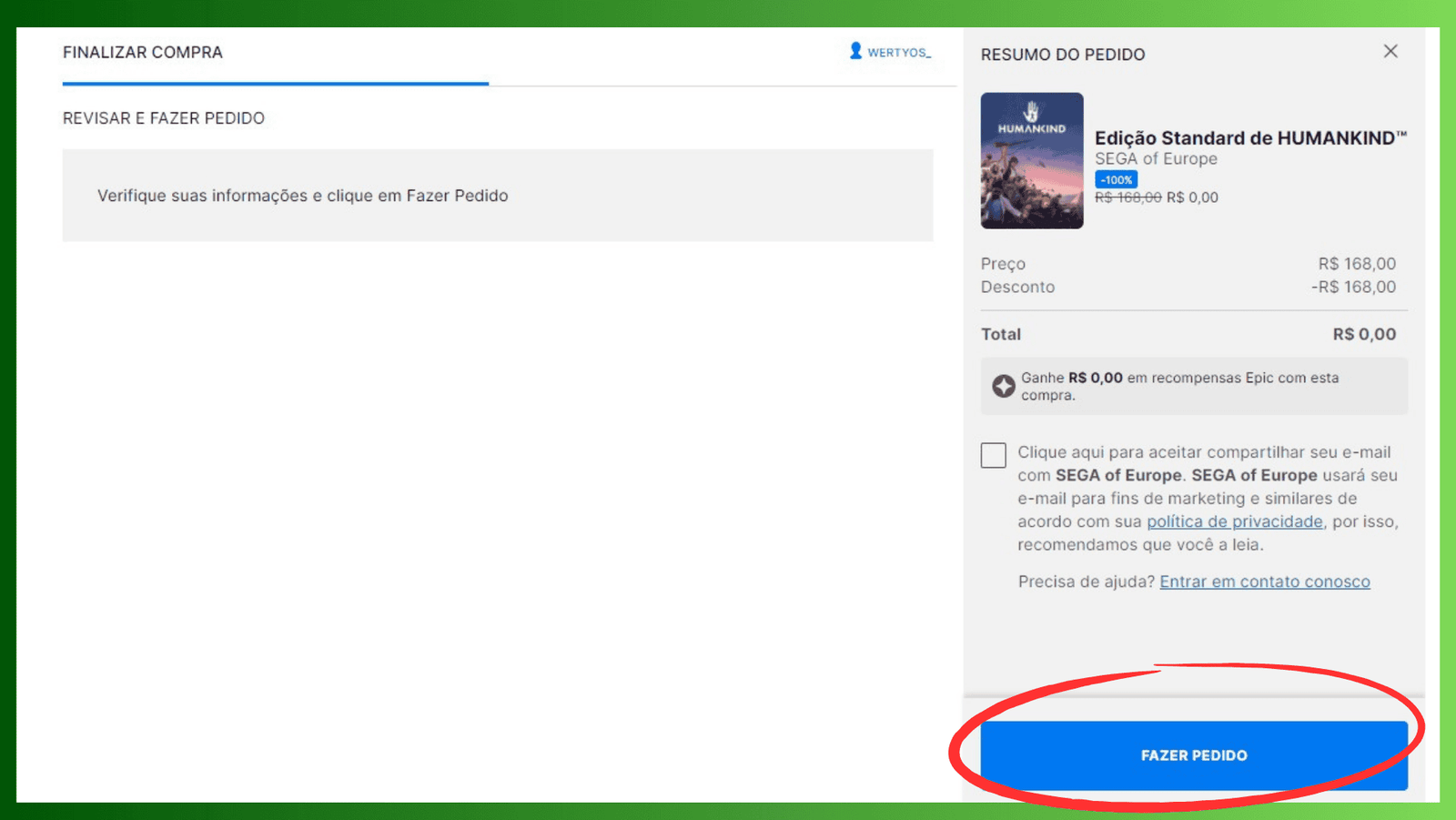Click the HUMANKIND game cover thumbnail

(x=1031, y=160)
